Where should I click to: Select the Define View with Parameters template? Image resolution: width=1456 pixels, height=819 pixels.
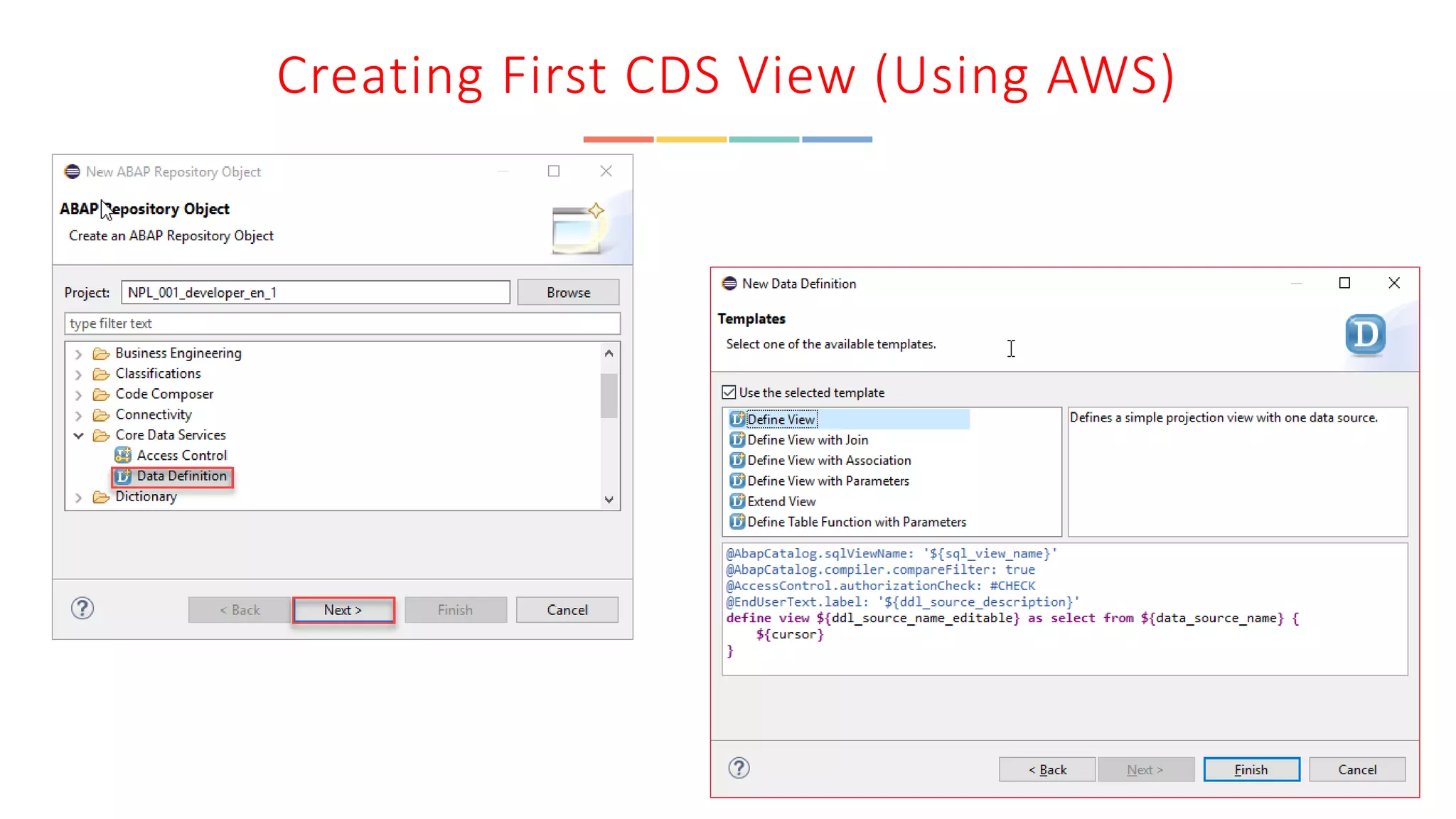828,481
